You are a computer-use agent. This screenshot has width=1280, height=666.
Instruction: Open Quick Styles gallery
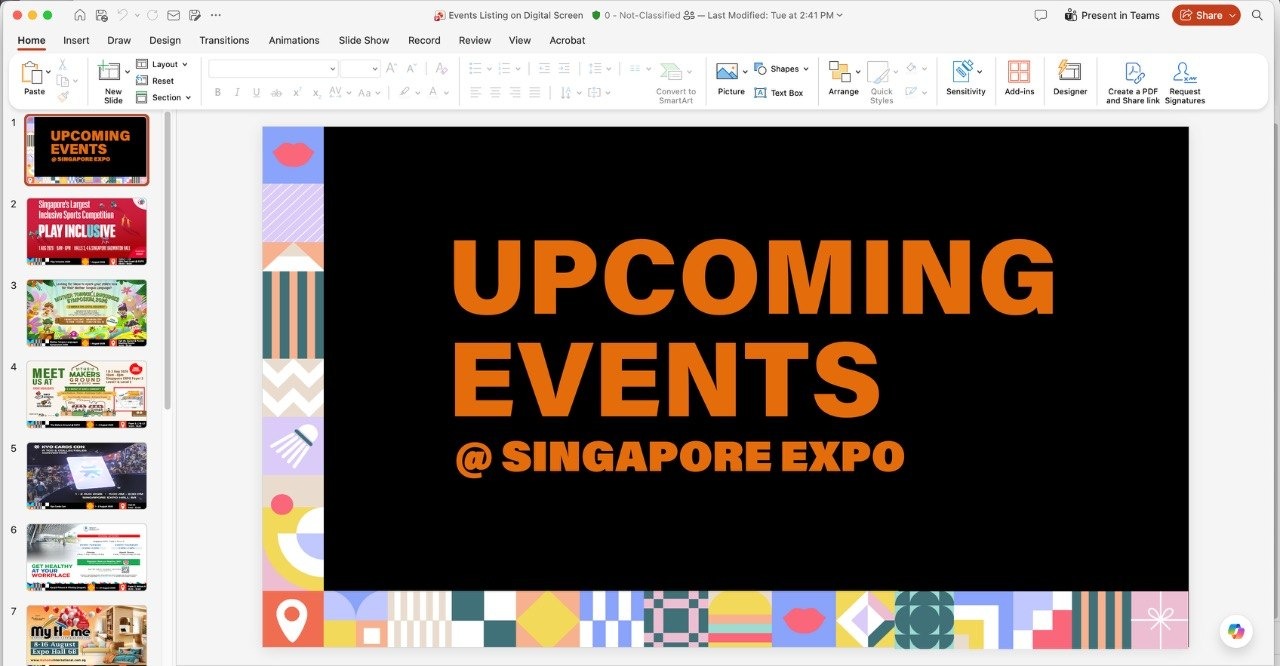tap(880, 82)
